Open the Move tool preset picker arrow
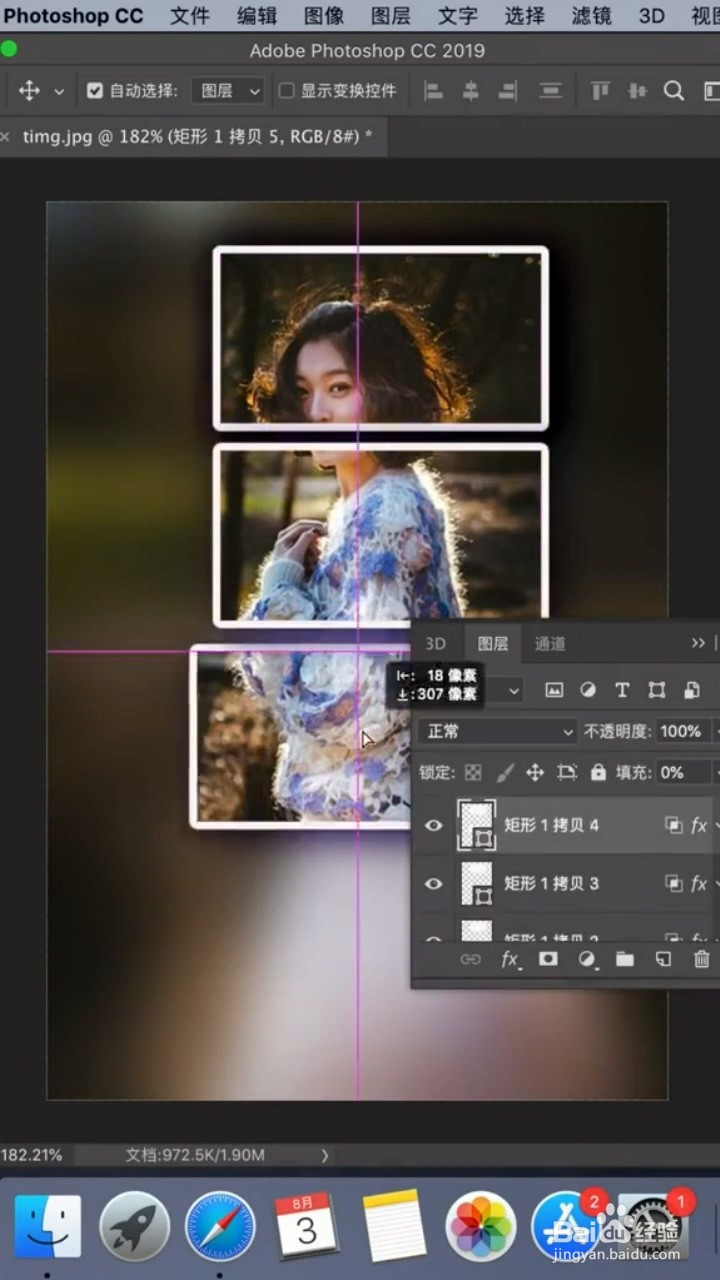 tap(59, 91)
